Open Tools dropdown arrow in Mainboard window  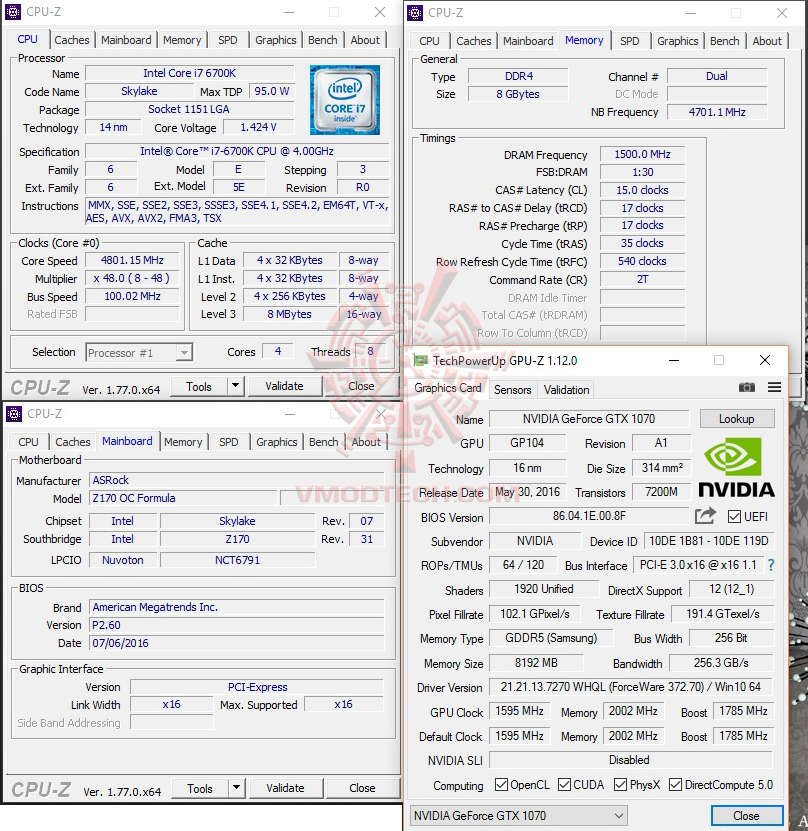(236, 788)
